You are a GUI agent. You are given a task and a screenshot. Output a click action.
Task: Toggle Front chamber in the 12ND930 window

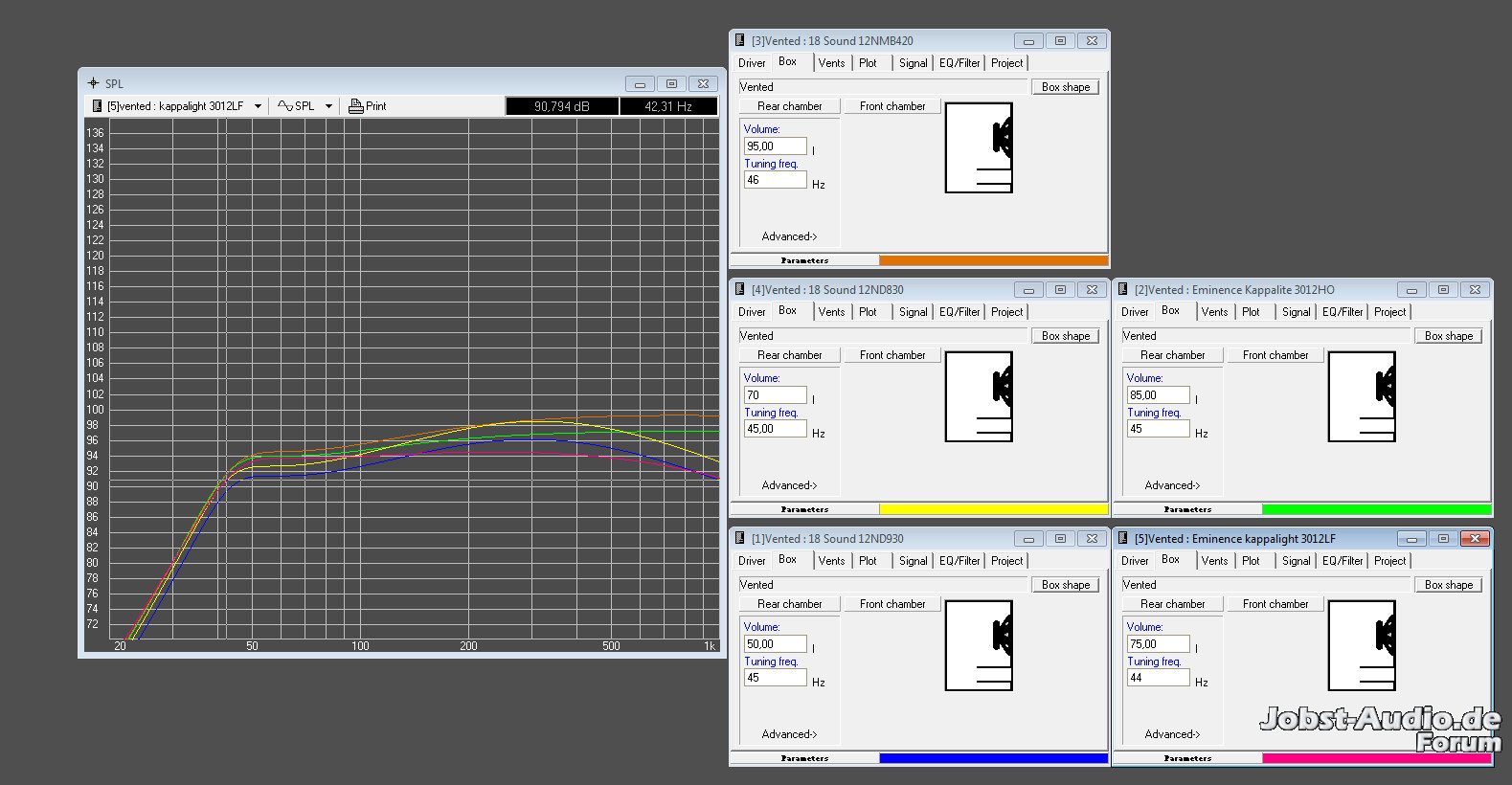(x=891, y=604)
